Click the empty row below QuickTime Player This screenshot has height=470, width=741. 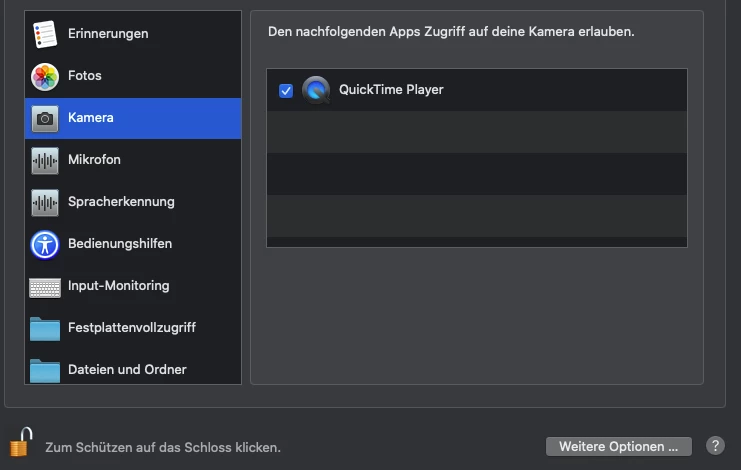click(477, 132)
